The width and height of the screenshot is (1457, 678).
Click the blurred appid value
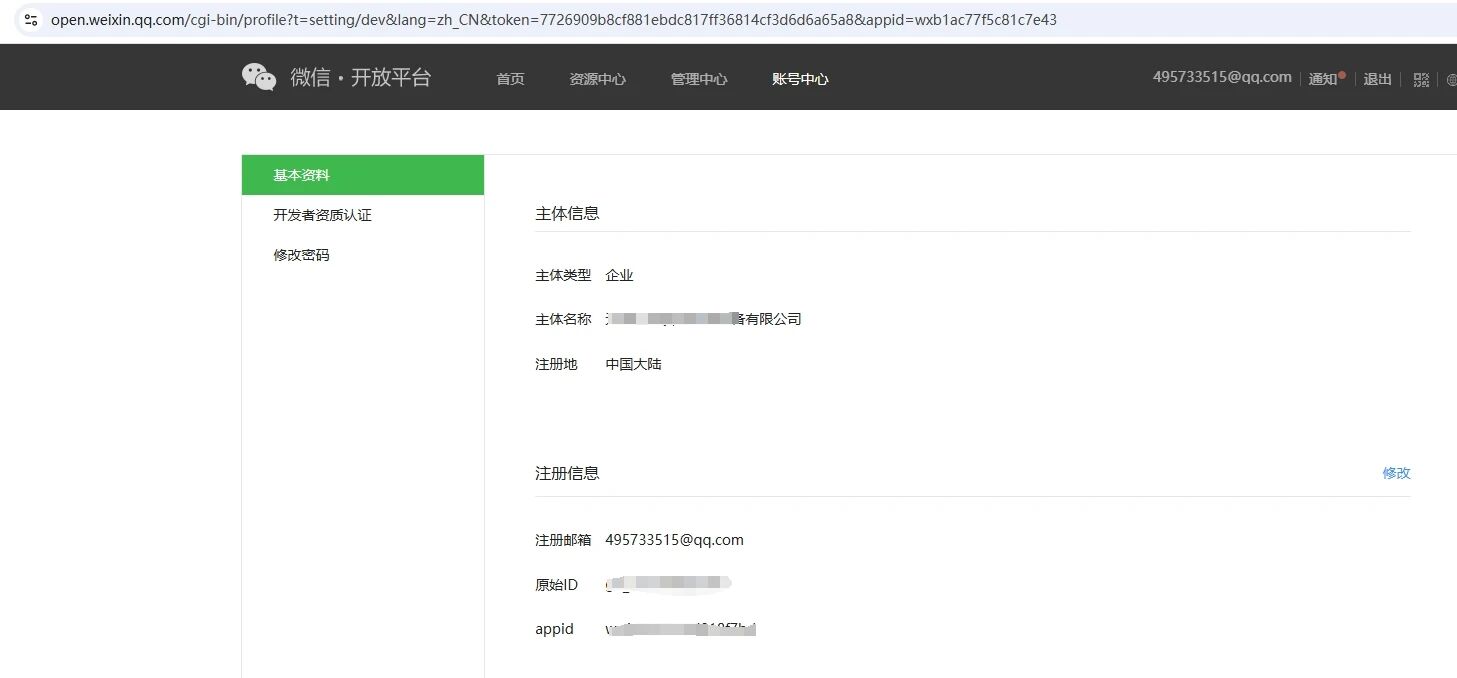681,629
